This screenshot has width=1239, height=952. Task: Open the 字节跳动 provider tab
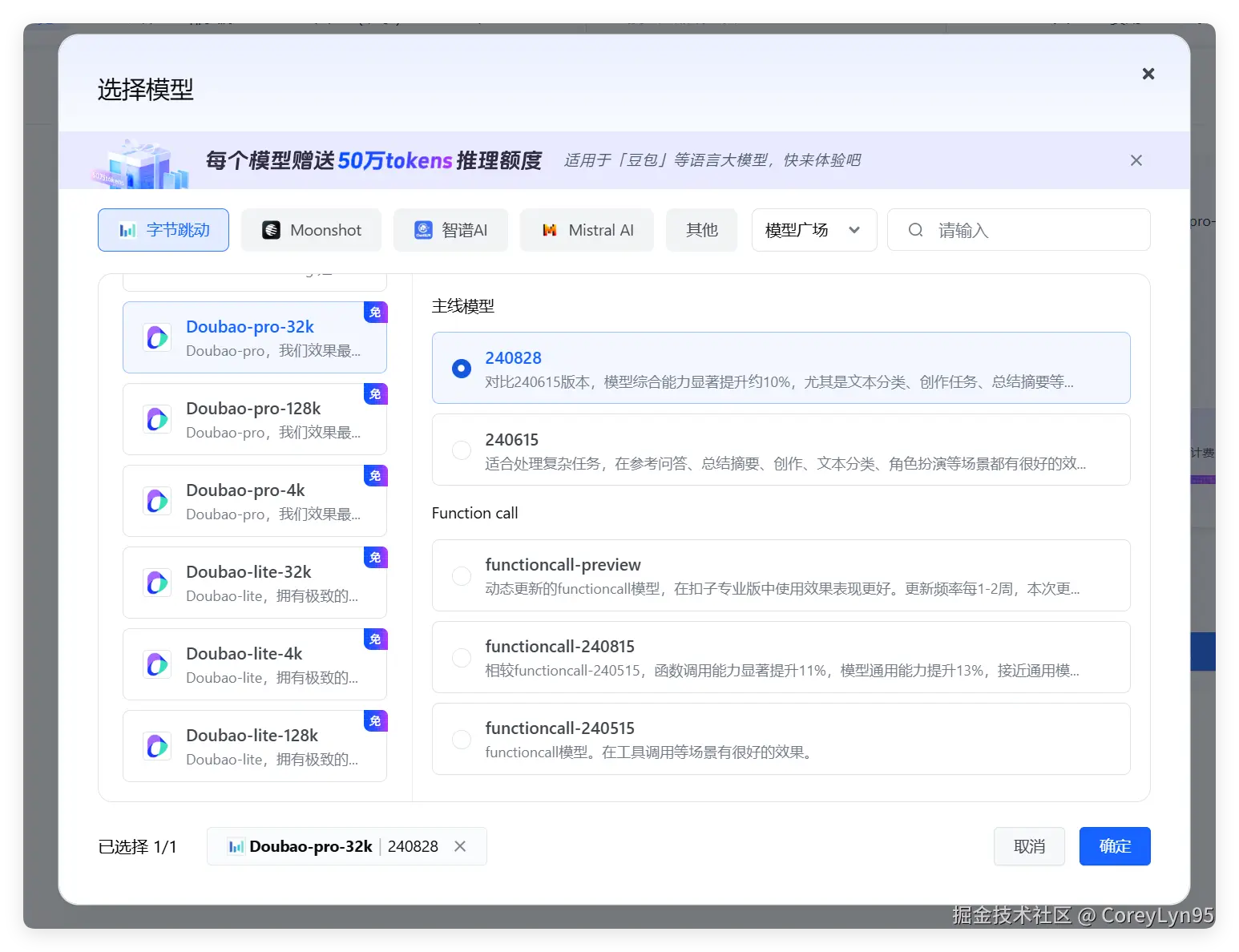pos(163,230)
